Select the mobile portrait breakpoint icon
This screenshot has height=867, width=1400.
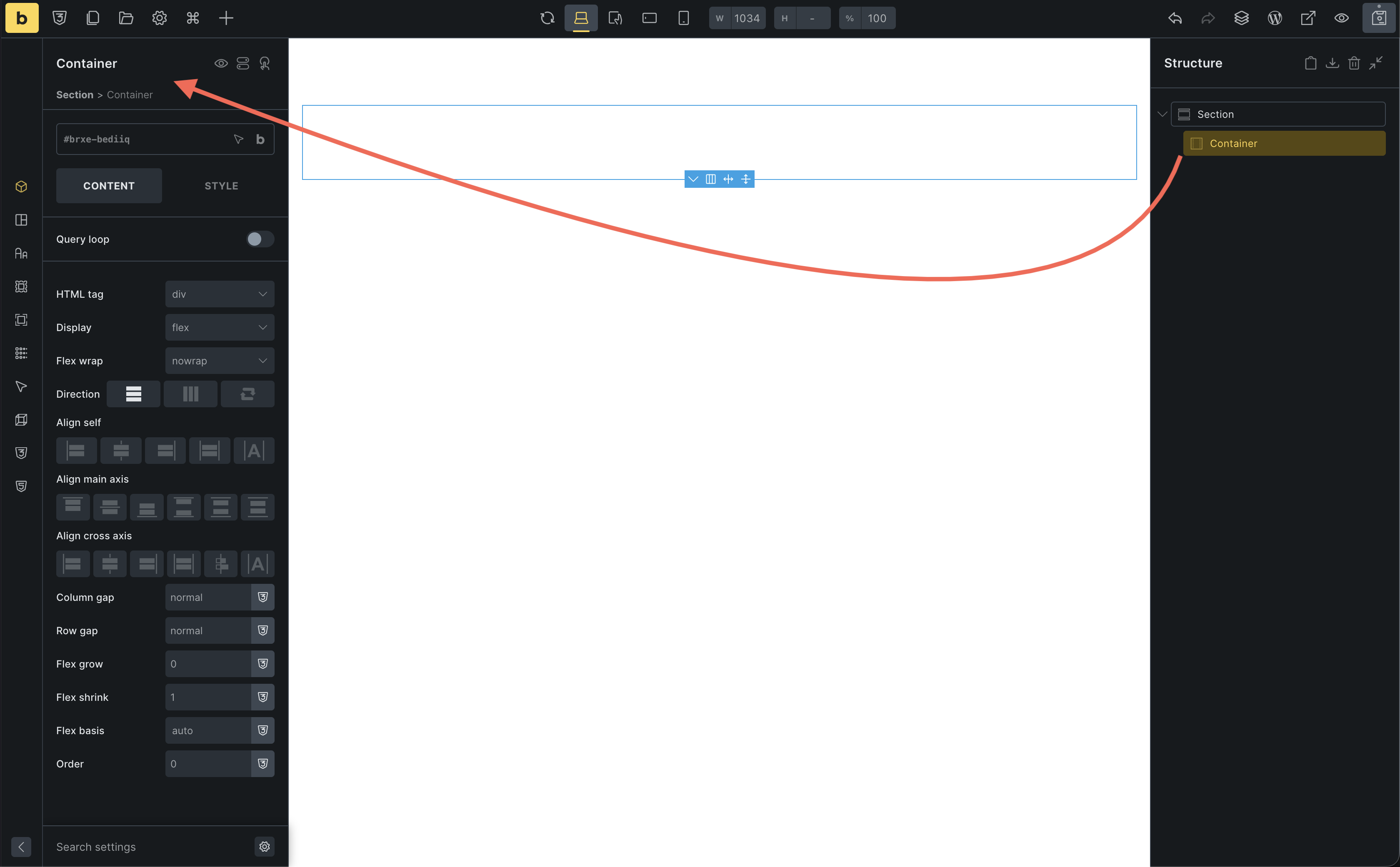point(683,18)
